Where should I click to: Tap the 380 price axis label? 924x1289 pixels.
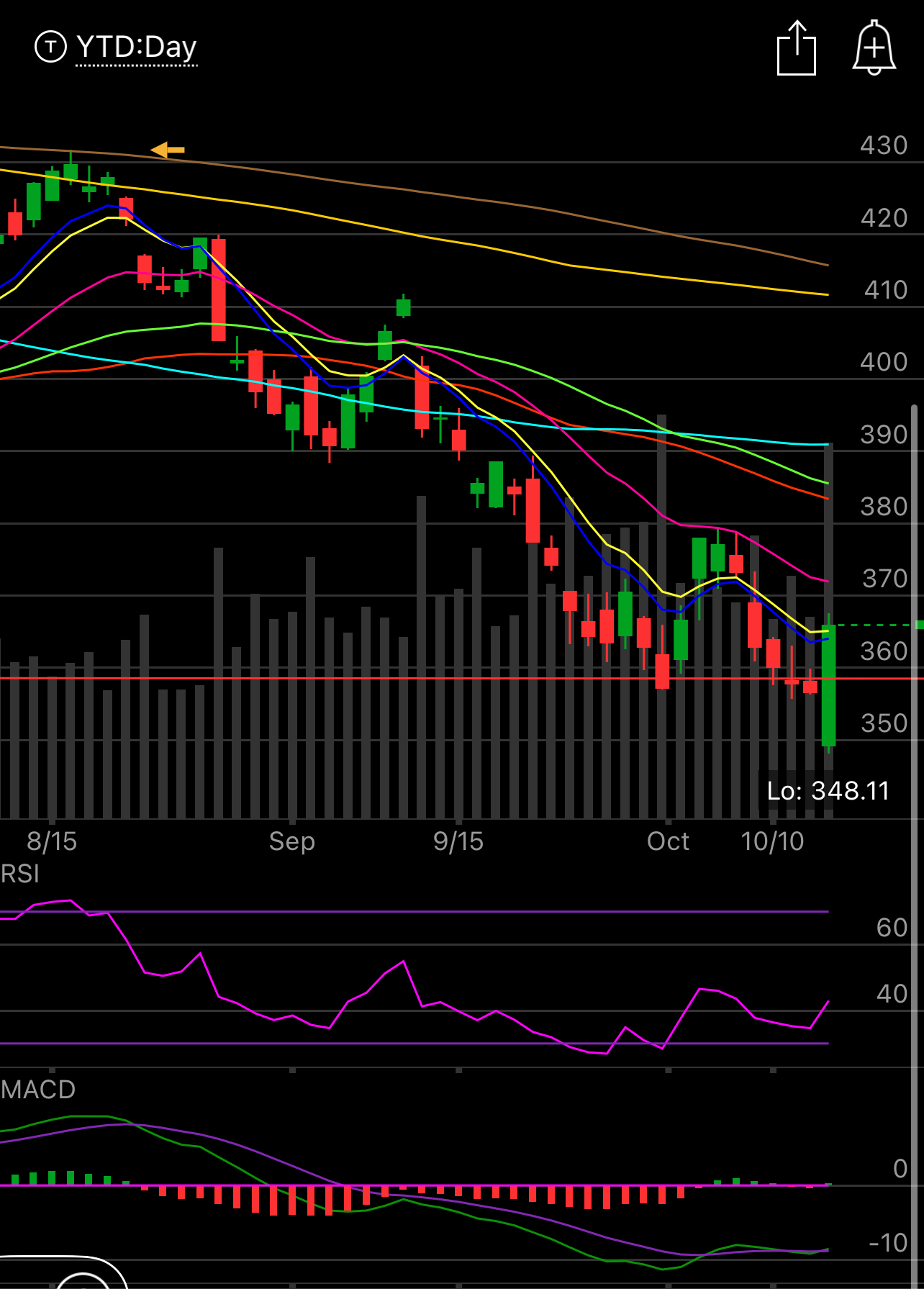click(x=884, y=507)
